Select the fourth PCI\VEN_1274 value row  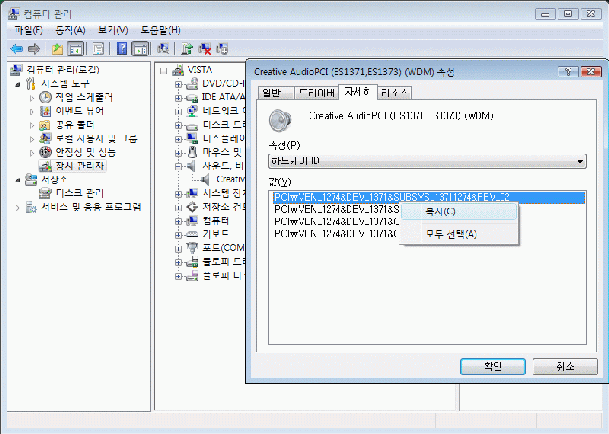coord(336,233)
